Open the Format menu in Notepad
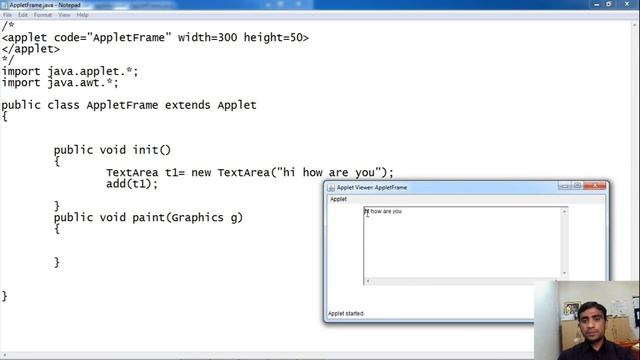 coord(42,15)
